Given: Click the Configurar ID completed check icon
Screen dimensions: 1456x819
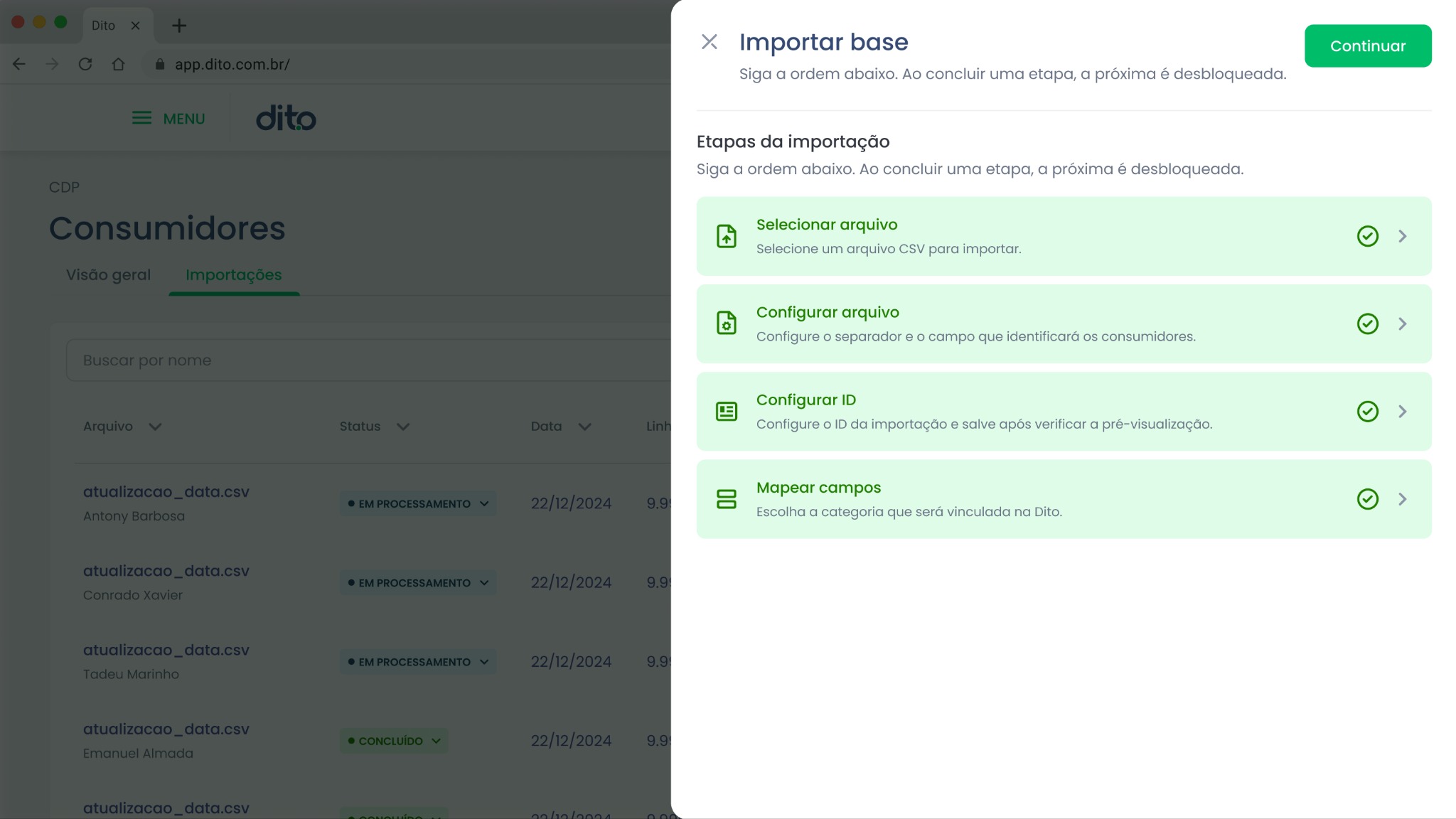Looking at the screenshot, I should [x=1368, y=412].
